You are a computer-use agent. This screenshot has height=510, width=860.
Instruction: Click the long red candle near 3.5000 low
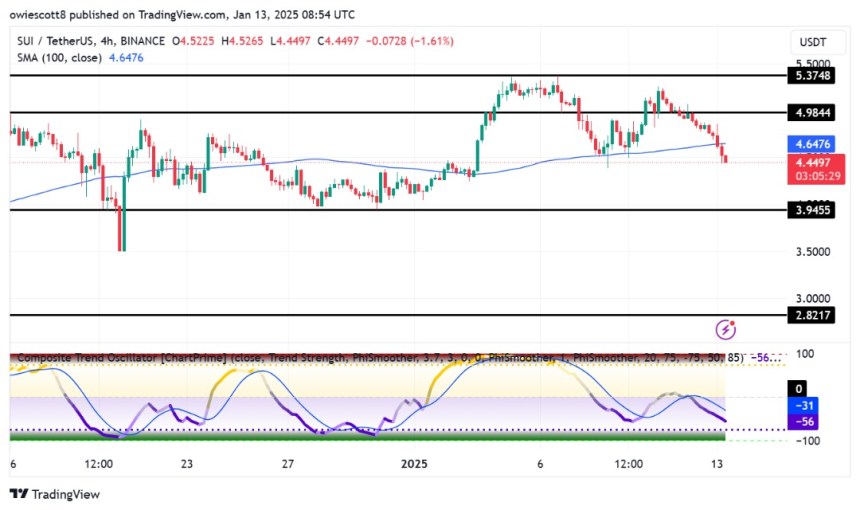pos(118,229)
